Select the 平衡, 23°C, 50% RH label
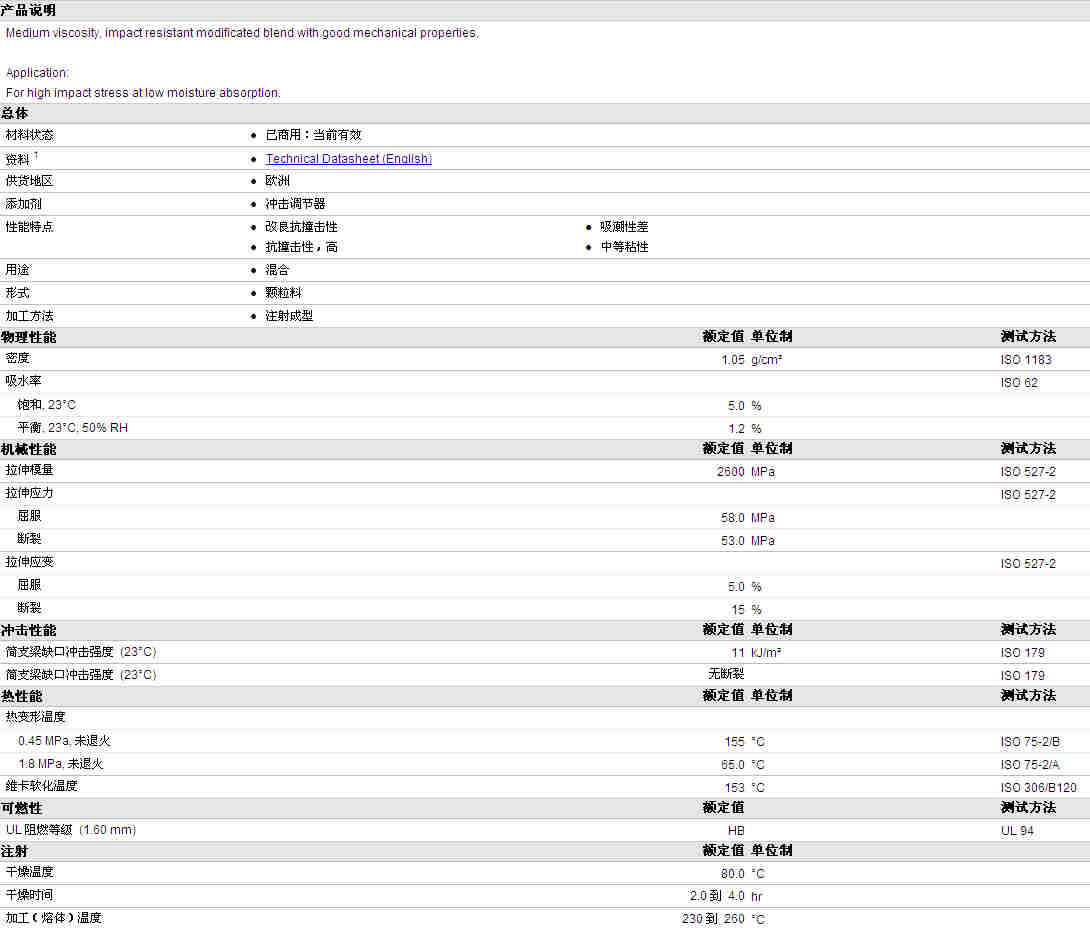The width and height of the screenshot is (1090, 928). [x=72, y=428]
